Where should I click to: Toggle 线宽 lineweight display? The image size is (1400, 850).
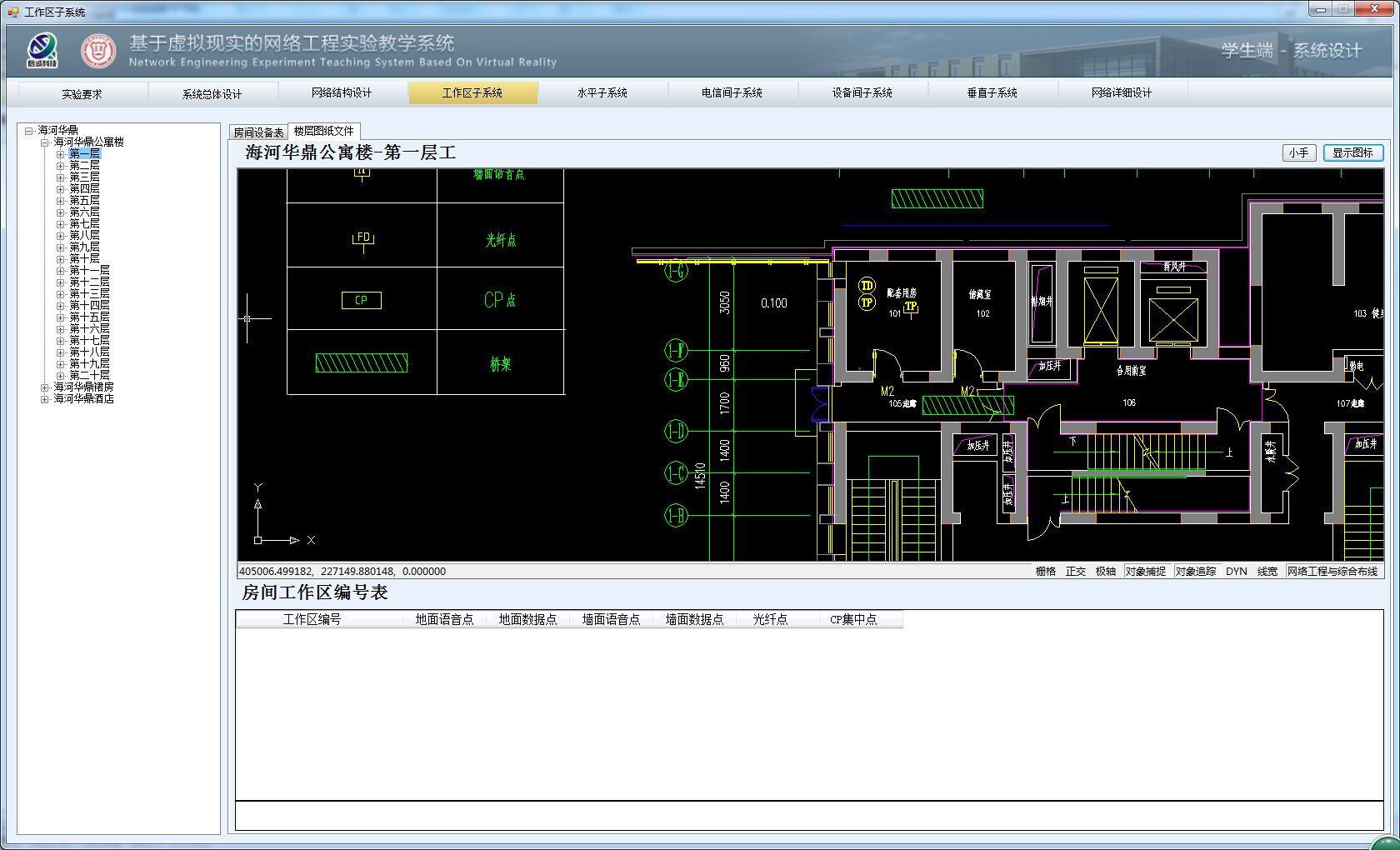pyautogui.click(x=1267, y=572)
